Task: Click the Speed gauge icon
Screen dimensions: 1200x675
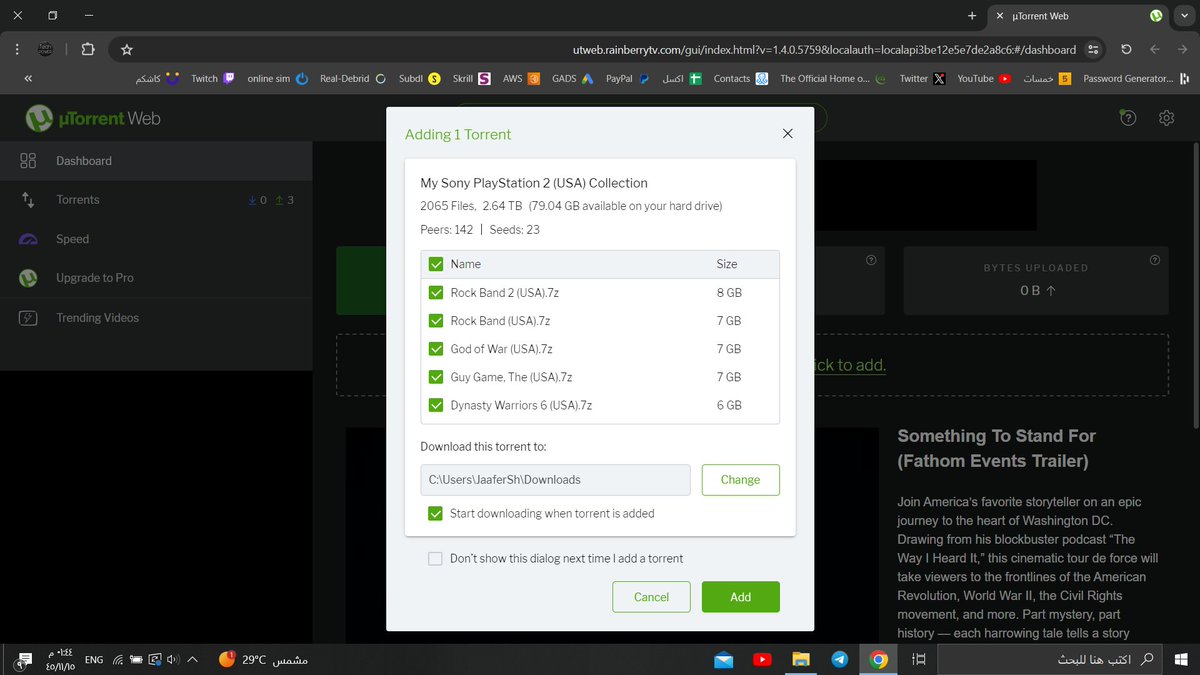Action: coord(28,239)
